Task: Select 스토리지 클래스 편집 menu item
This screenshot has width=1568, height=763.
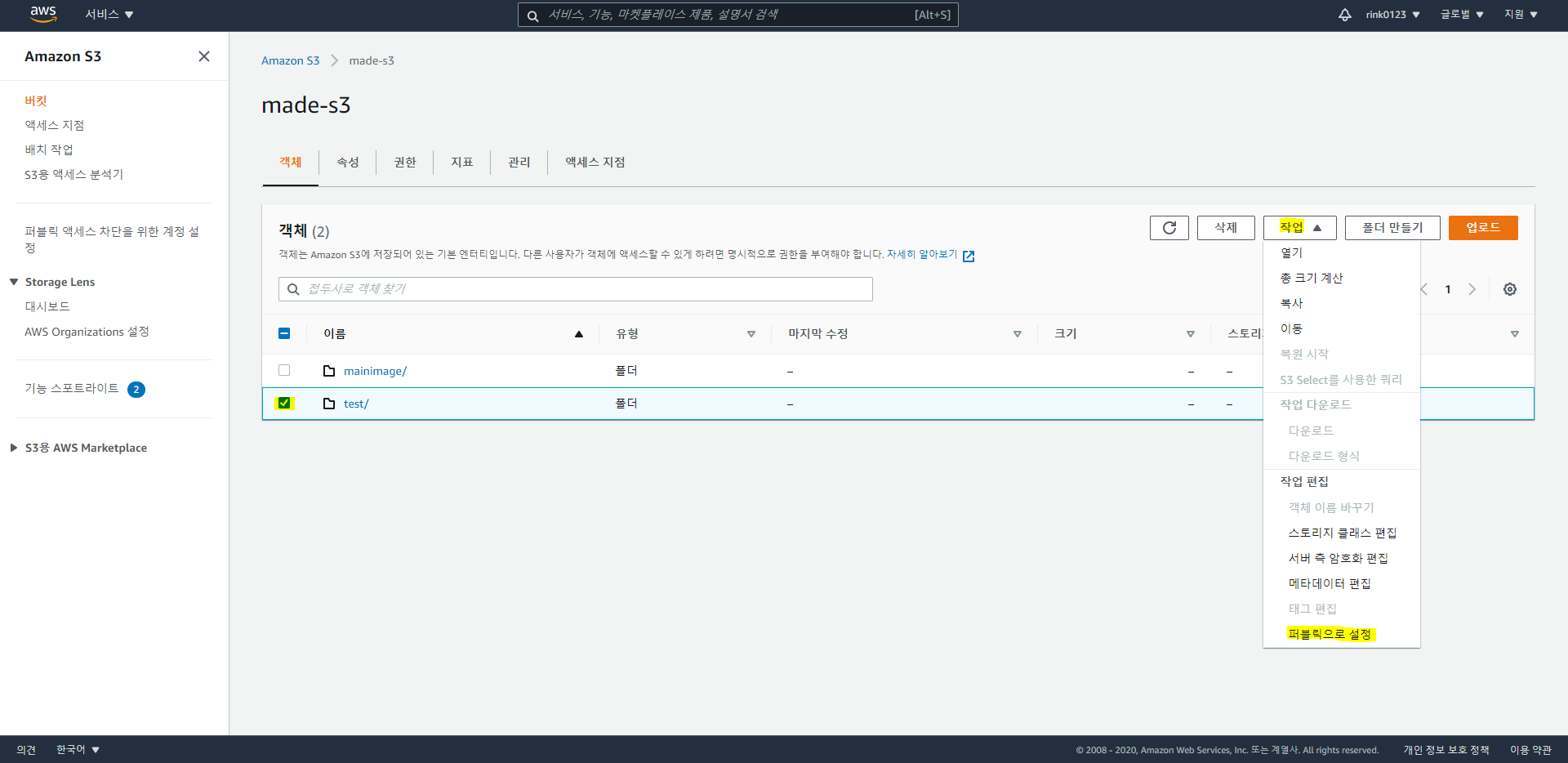Action: [x=1342, y=533]
